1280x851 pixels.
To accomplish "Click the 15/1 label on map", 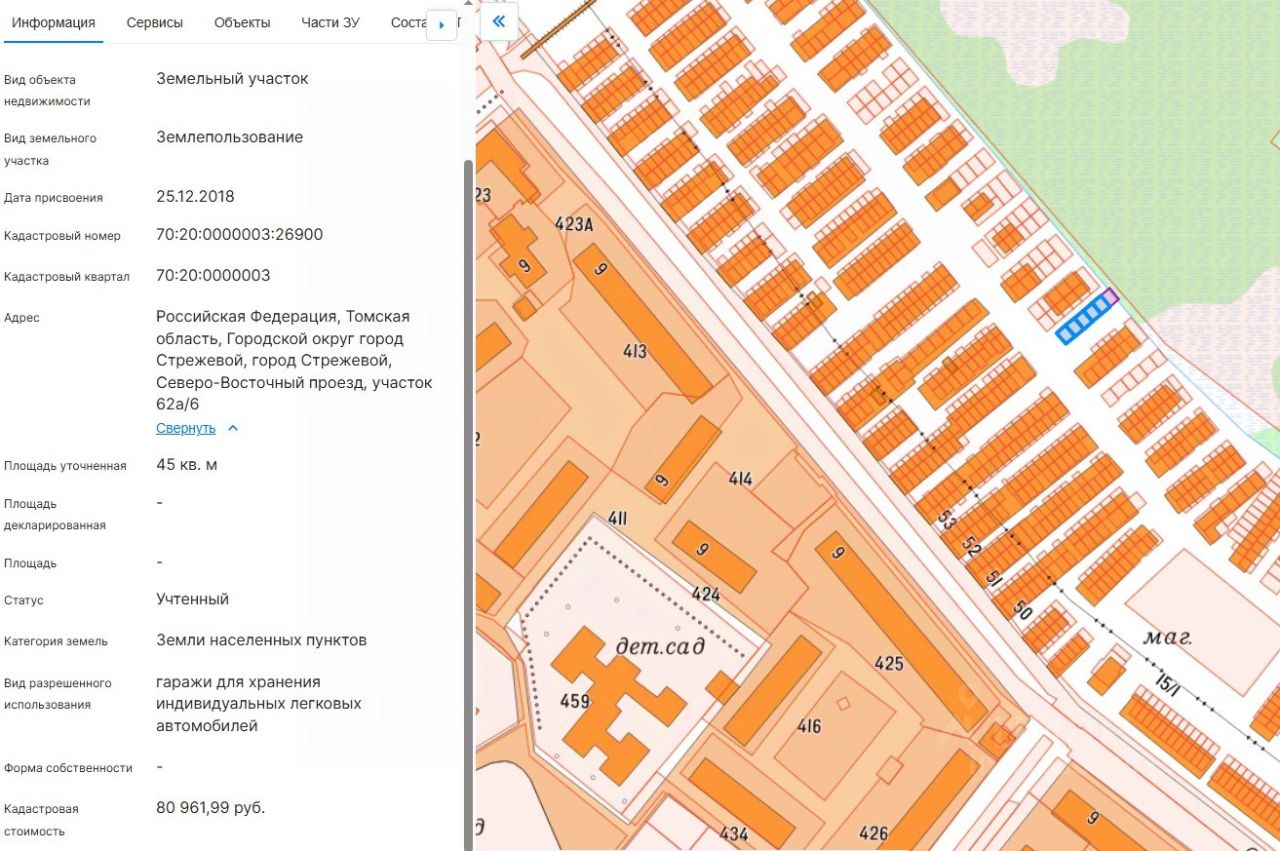I will tap(1167, 686).
